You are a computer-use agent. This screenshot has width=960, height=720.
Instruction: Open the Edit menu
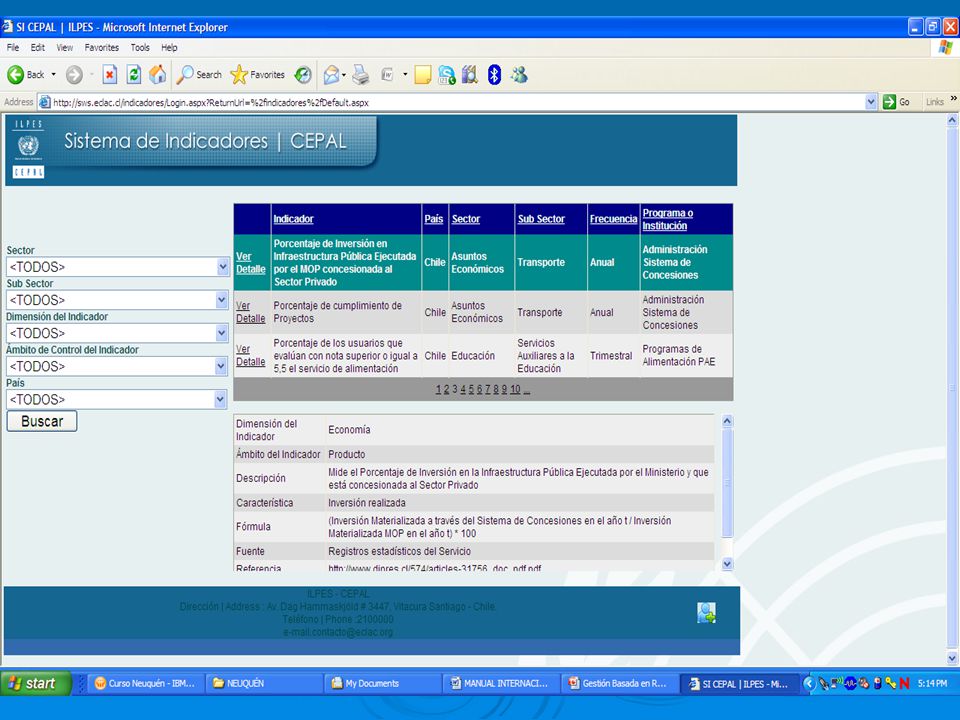click(38, 48)
